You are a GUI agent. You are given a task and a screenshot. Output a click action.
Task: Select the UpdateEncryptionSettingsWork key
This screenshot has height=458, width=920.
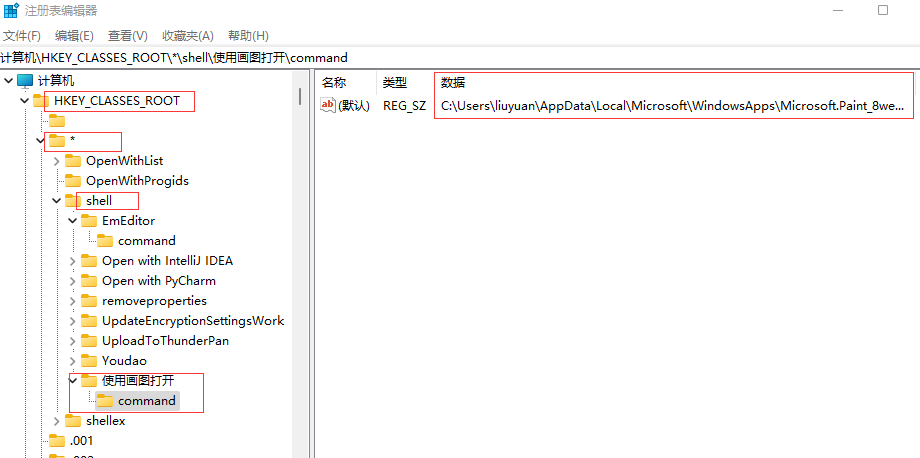coord(193,321)
